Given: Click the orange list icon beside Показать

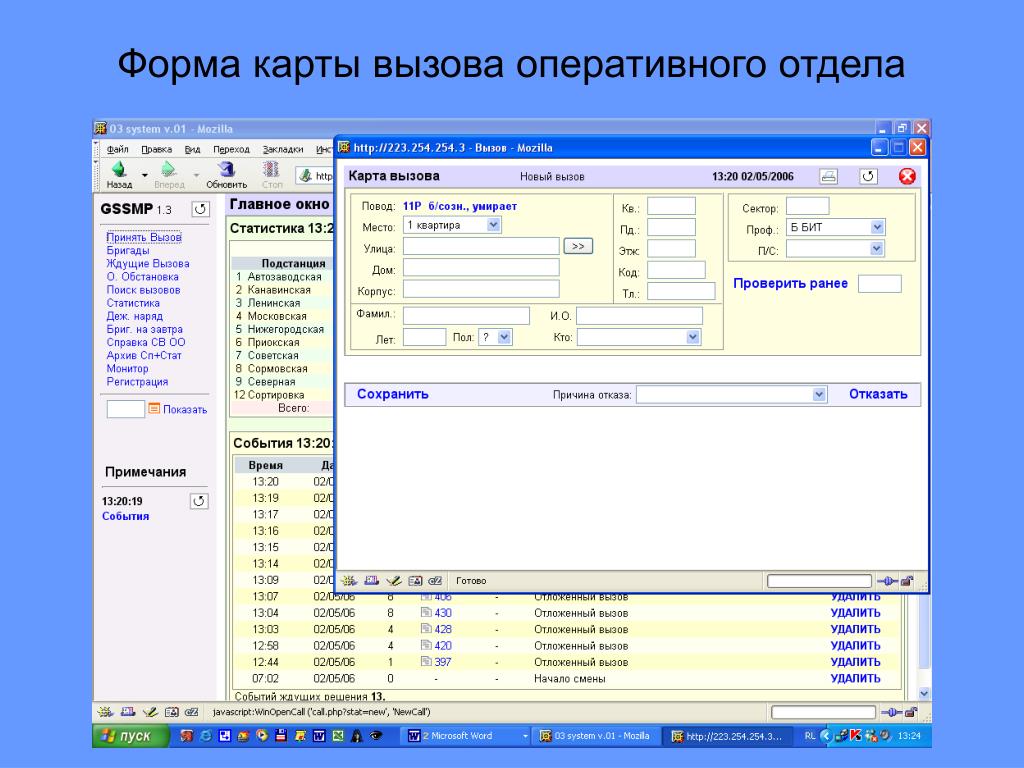Looking at the screenshot, I should tap(154, 409).
